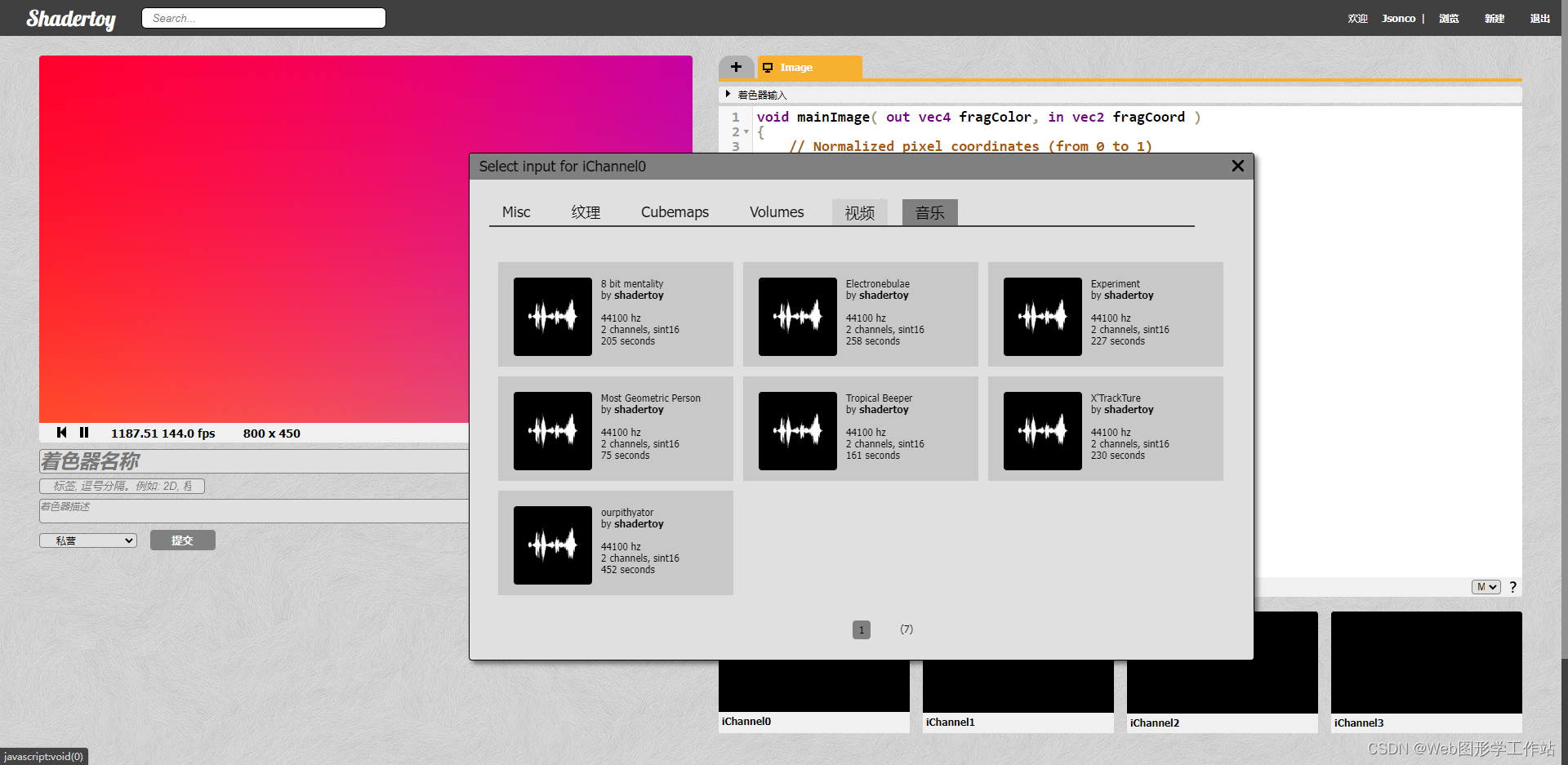Click the Jsonco profile link
This screenshot has height=765, width=1568.
1398,18
